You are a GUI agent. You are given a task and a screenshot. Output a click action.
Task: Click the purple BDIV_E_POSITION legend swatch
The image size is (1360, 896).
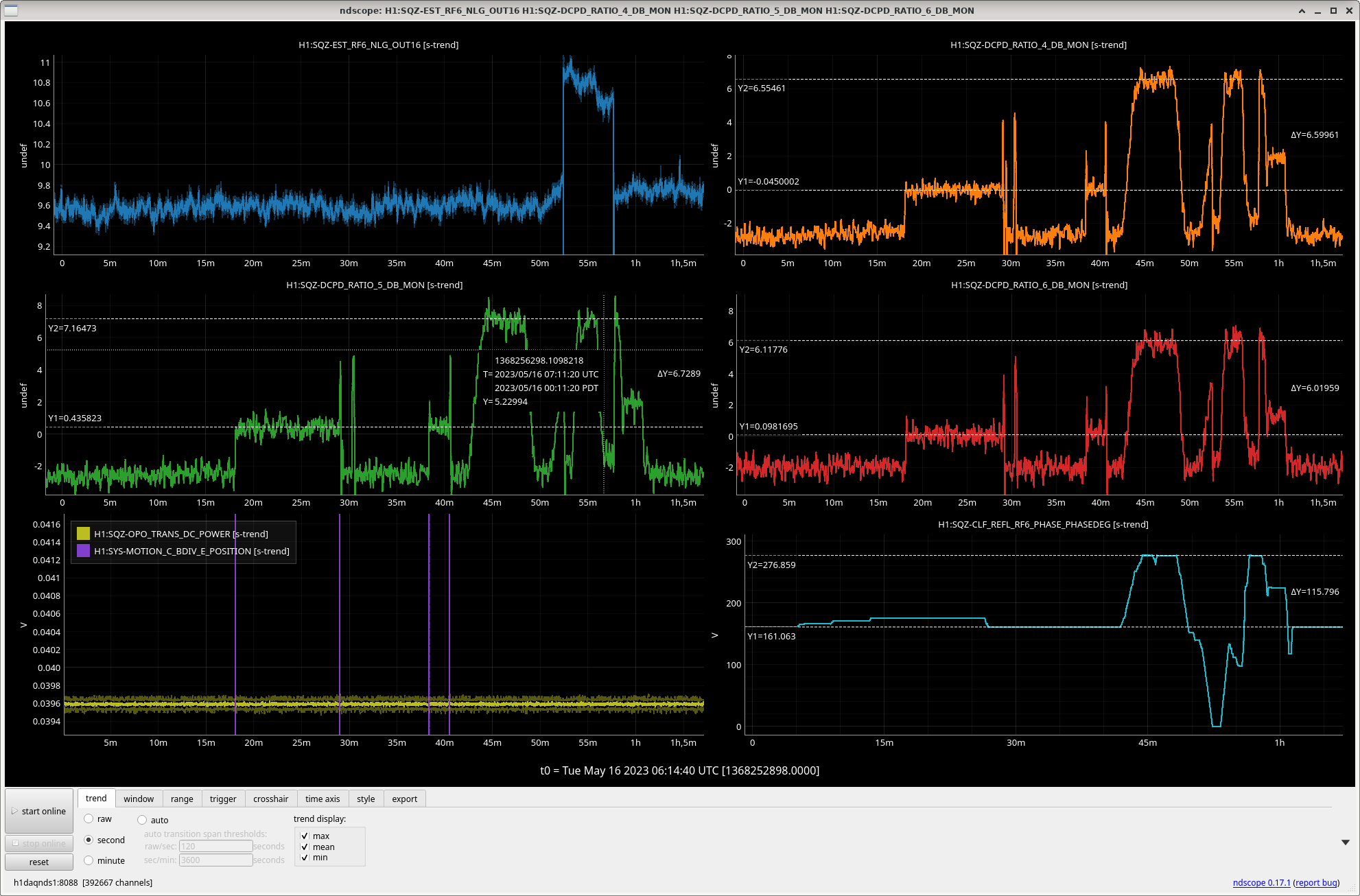tap(84, 551)
